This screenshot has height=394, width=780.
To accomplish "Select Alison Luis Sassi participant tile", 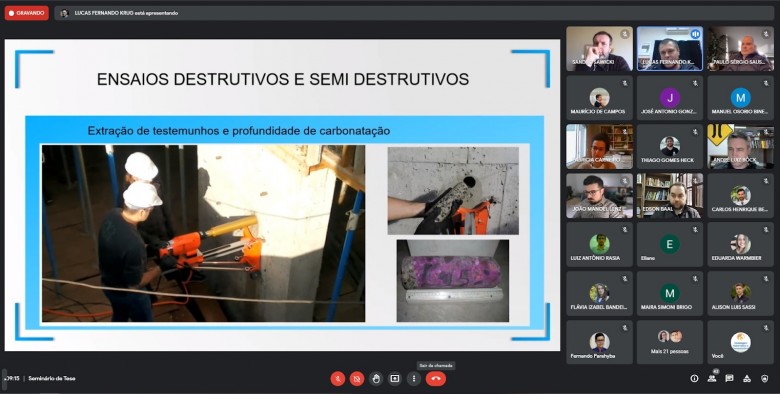I will pos(740,294).
